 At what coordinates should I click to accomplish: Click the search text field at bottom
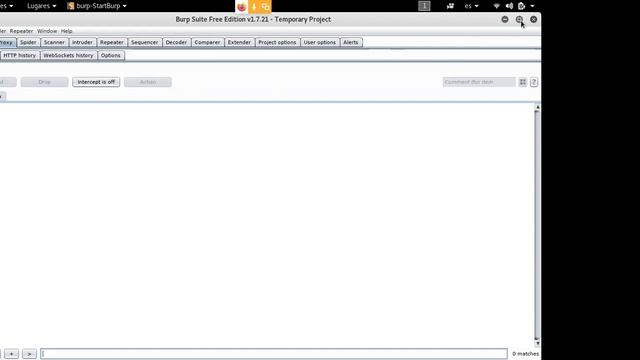point(274,354)
